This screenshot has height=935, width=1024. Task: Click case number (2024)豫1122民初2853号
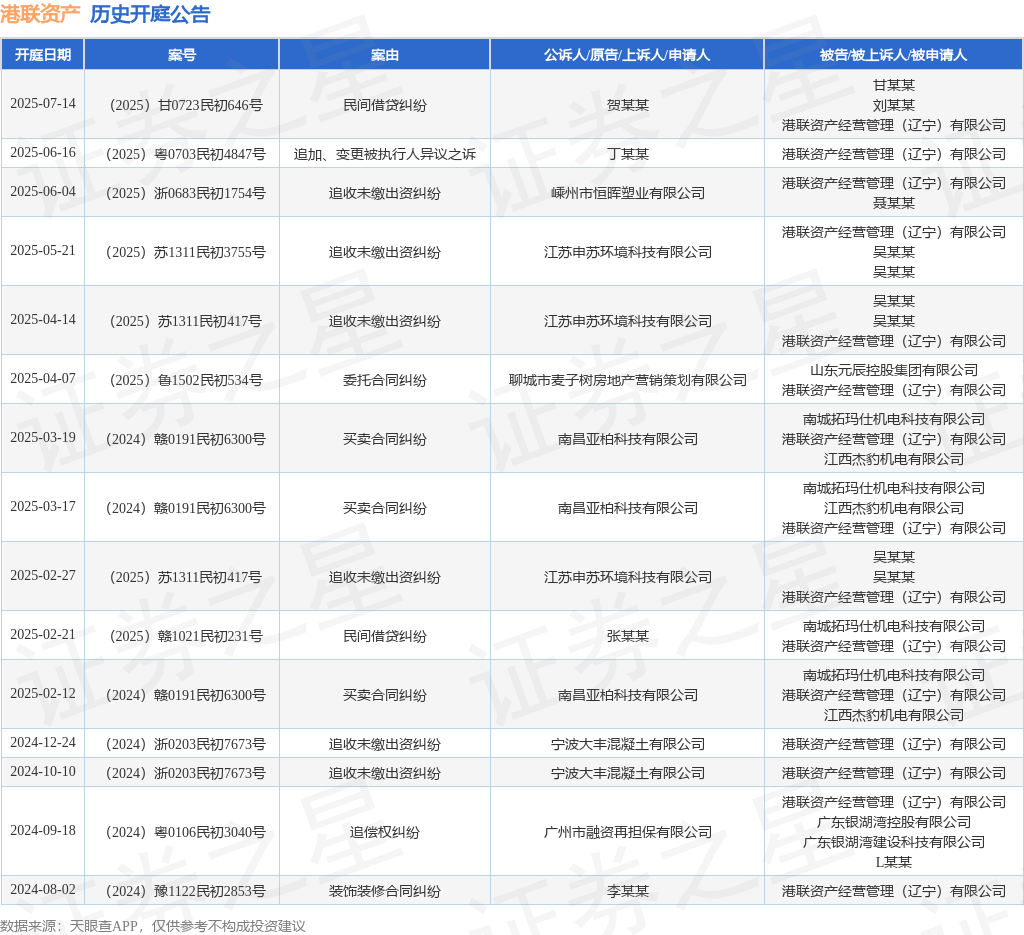185,891
